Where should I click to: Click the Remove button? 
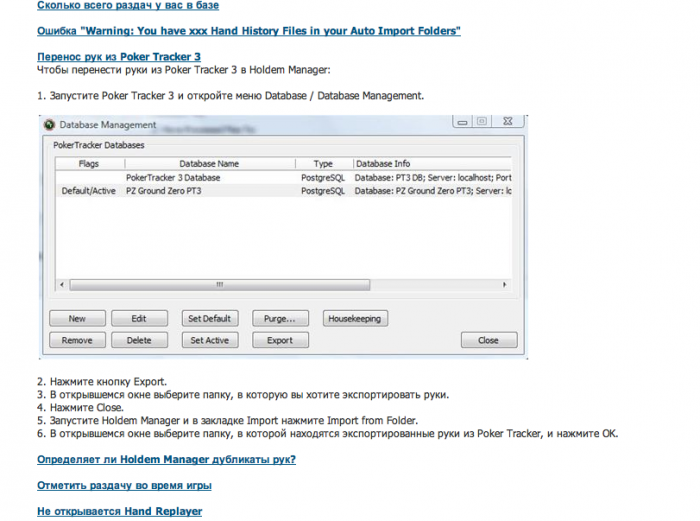(77, 340)
